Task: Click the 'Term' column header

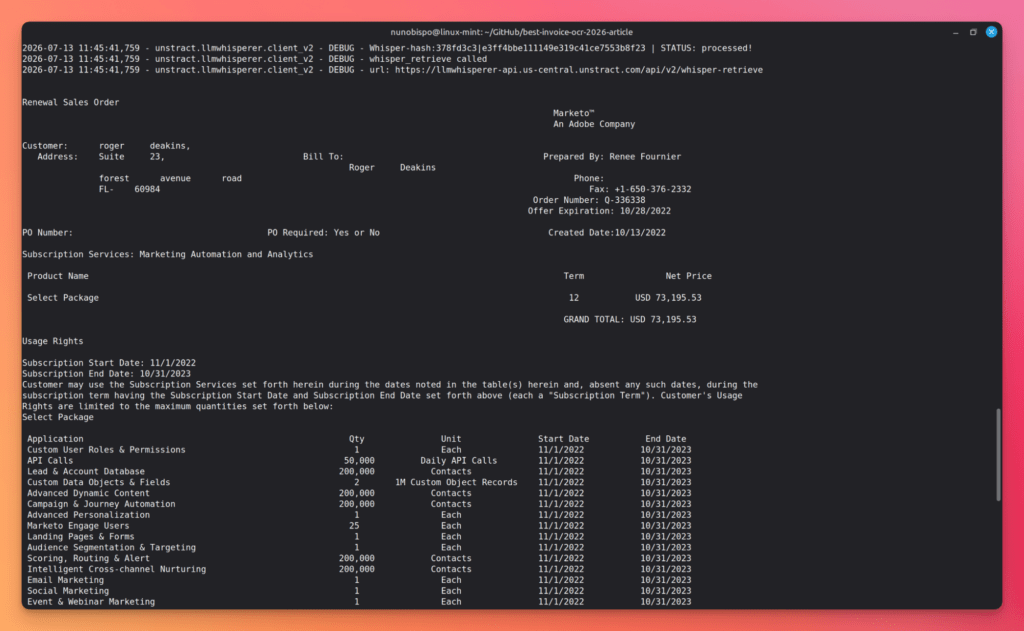Action: (x=573, y=276)
